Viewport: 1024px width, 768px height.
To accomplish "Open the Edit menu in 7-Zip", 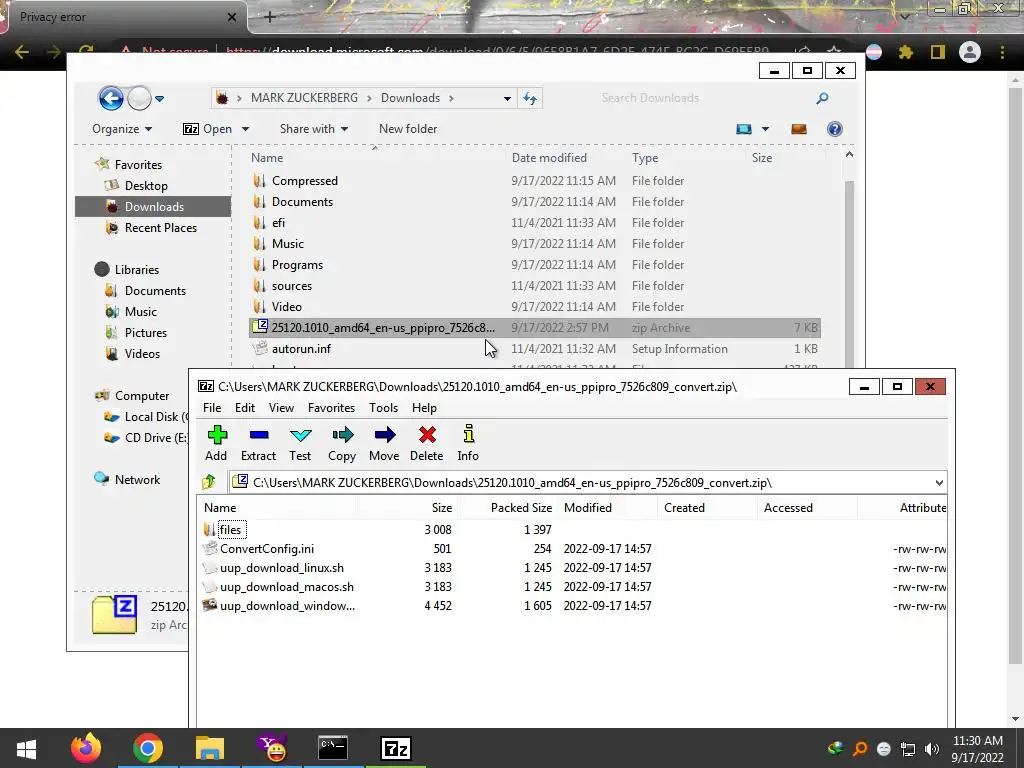I will point(245,408).
